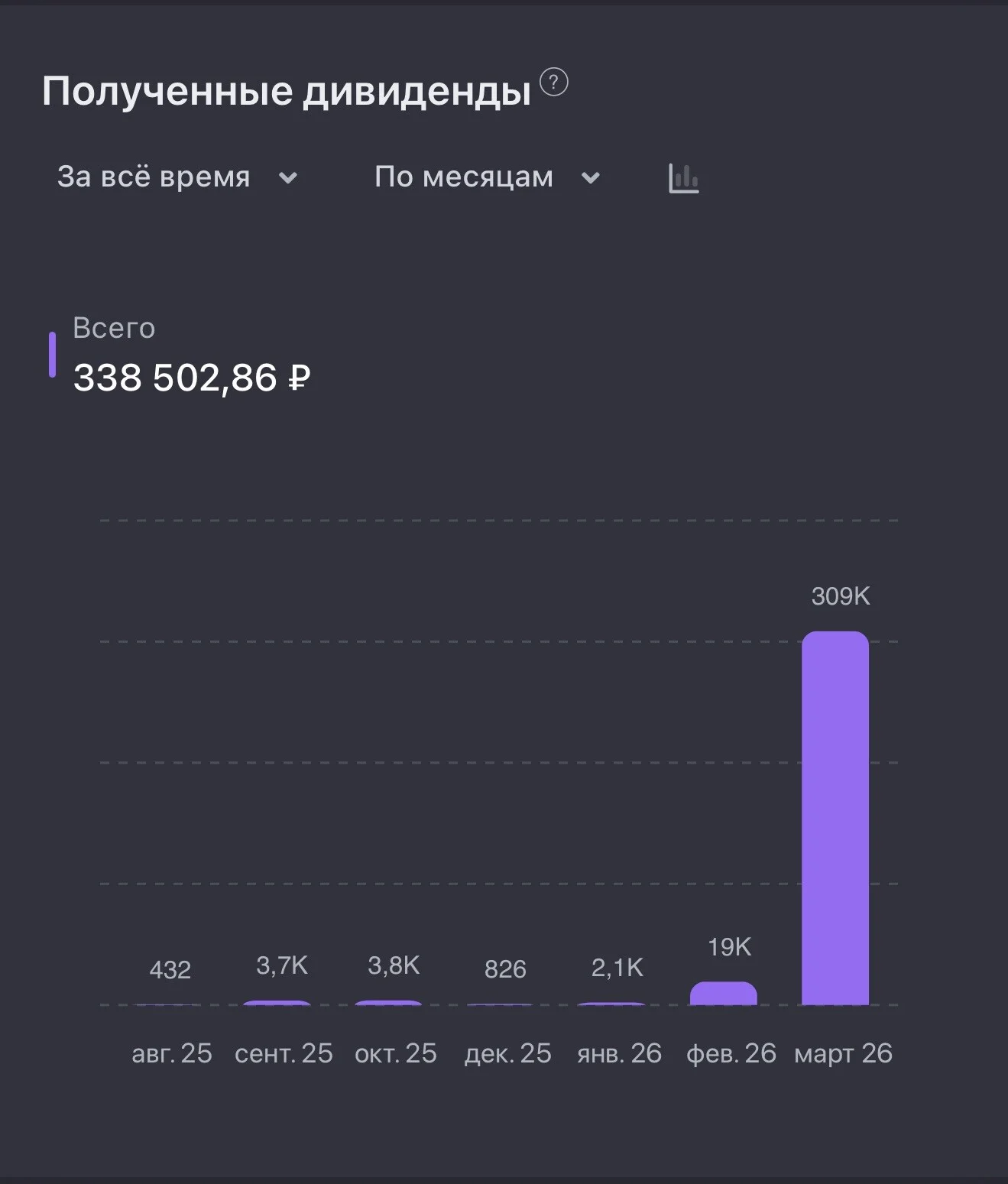This screenshot has height=1184, width=1008.
Task: Click the янв. 26 bar
Action: [x=612, y=1003]
